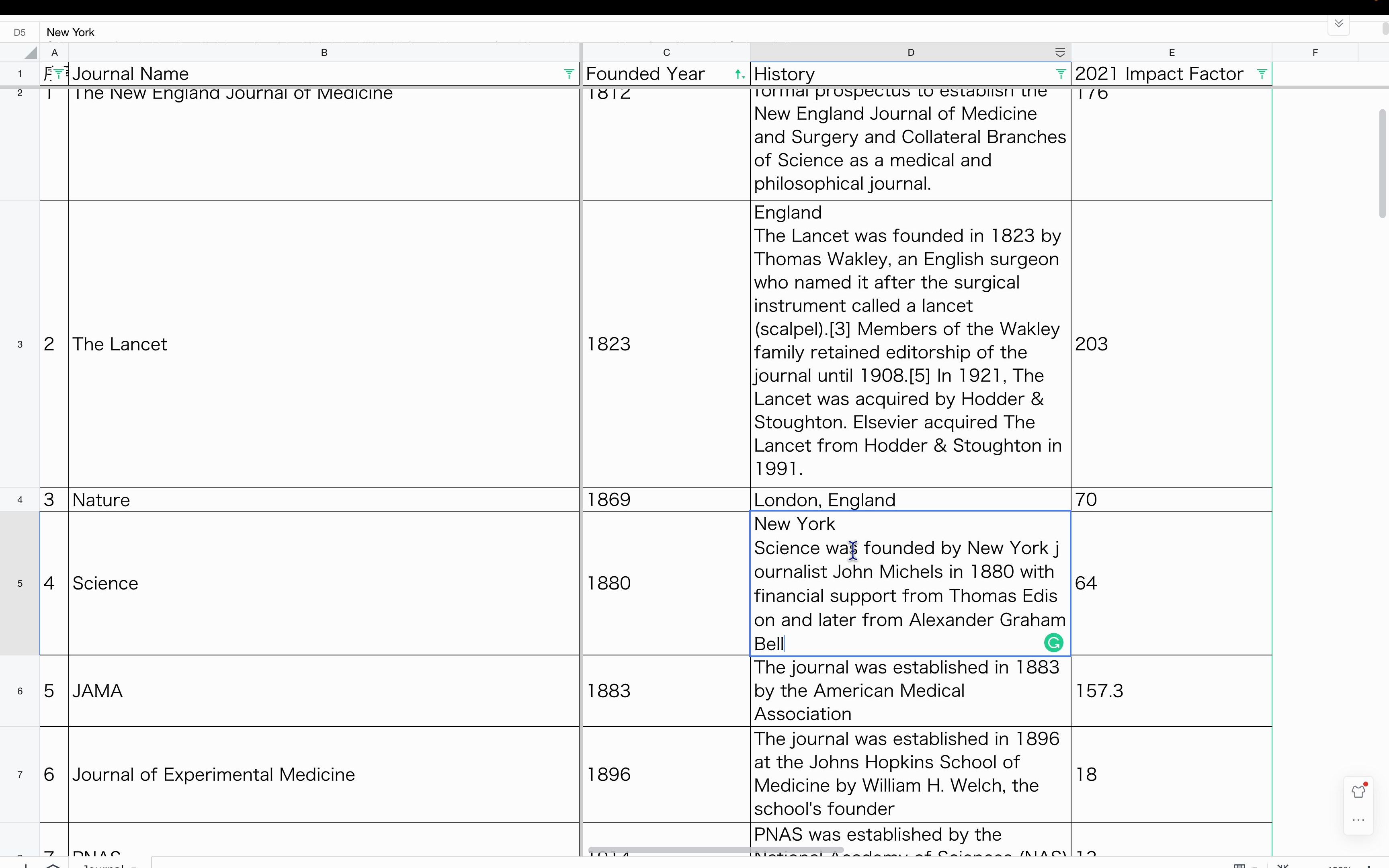Select the Science journal name cell

[x=324, y=583]
